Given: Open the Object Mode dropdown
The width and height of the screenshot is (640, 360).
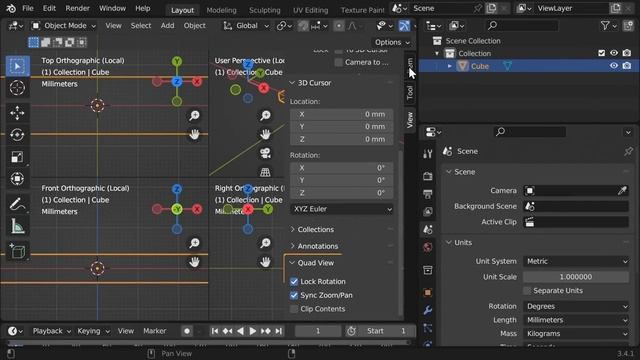Looking at the screenshot, I should (x=64, y=26).
